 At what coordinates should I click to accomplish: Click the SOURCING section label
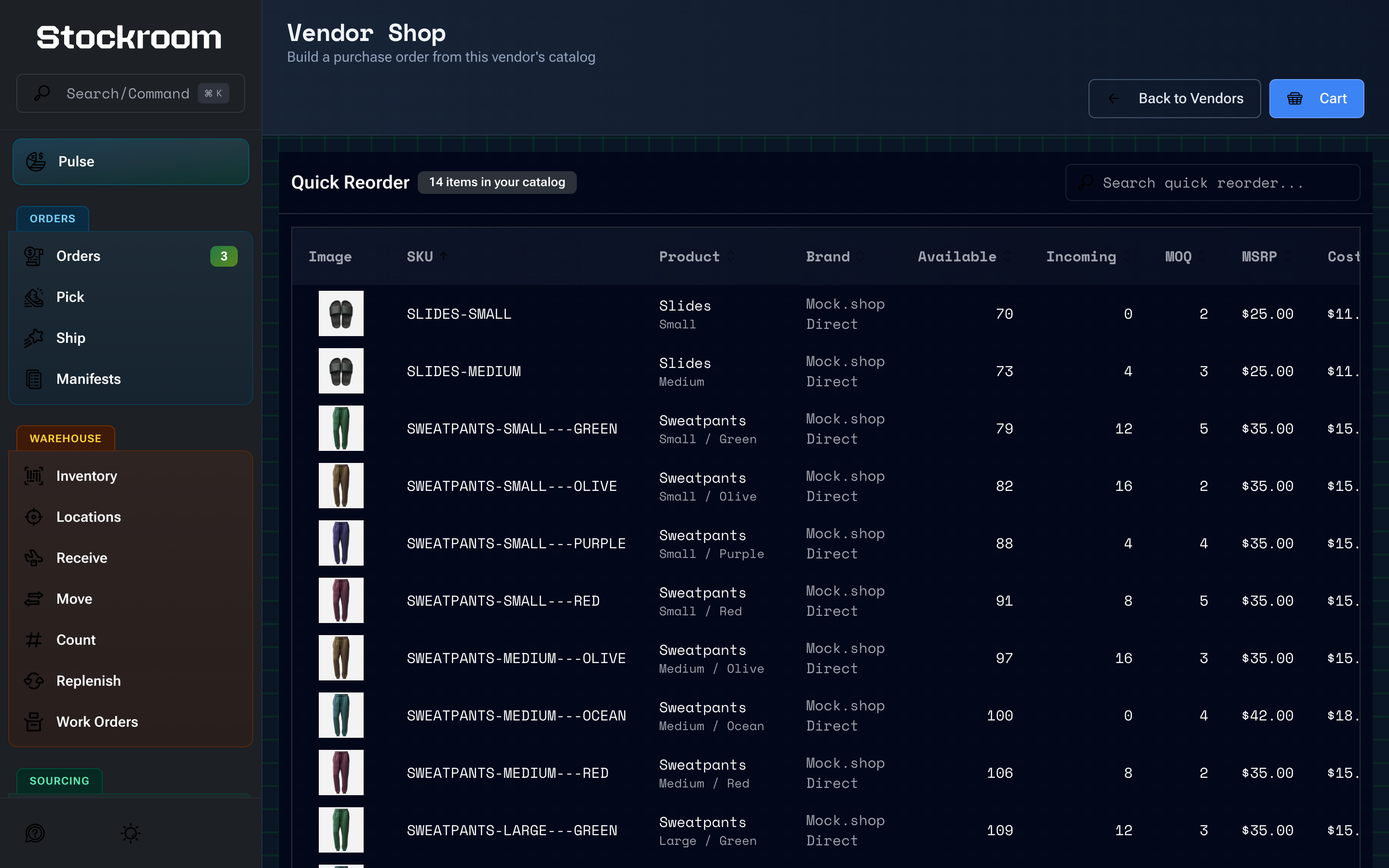[x=59, y=781]
